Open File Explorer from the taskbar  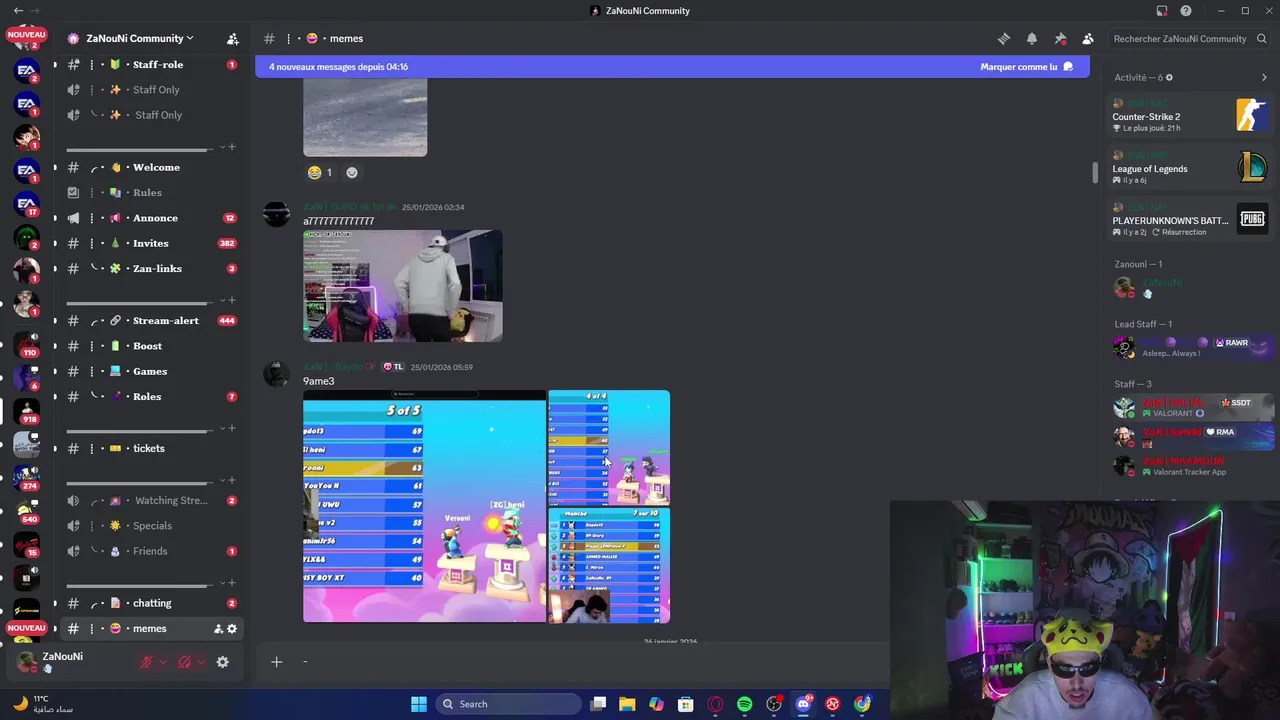627,704
